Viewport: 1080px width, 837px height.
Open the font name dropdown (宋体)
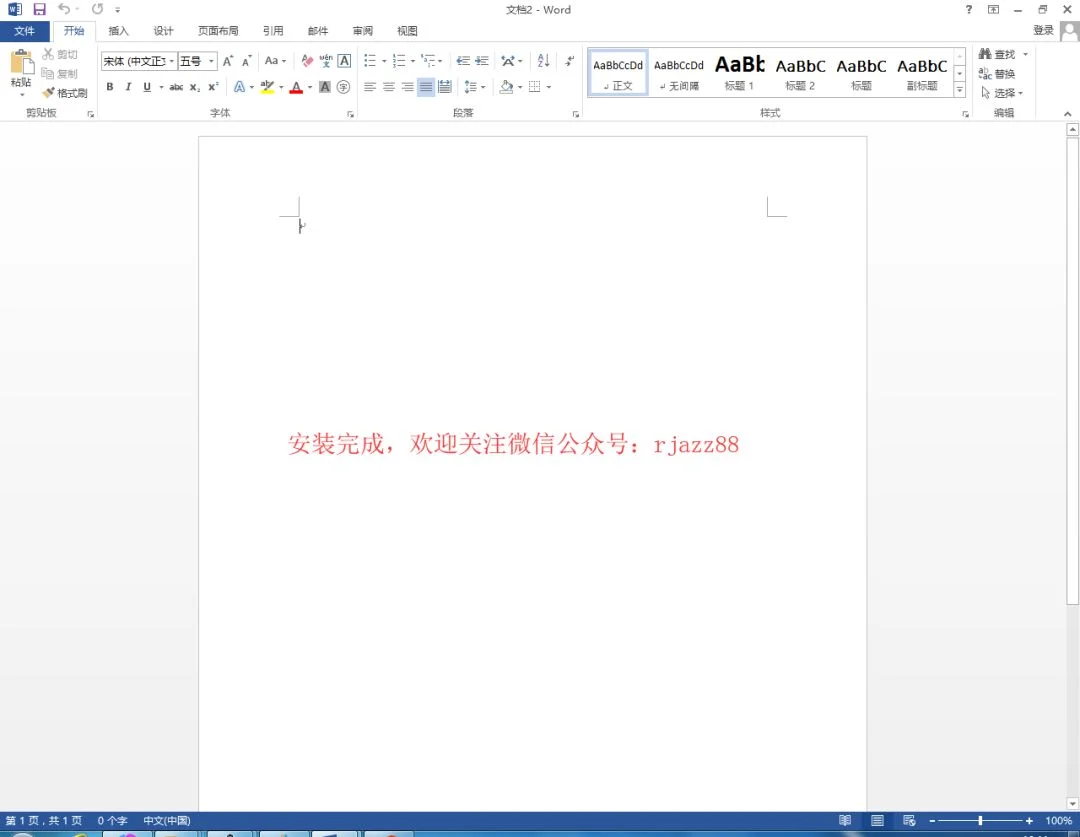(172, 61)
